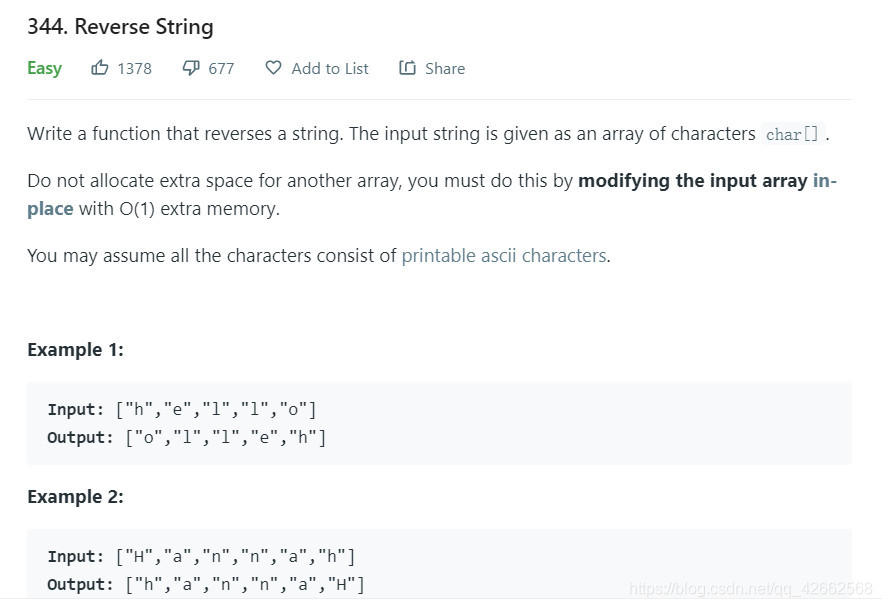Screen dimensions: 882x607
Task: Click the share icon next to Share
Action: (407, 68)
